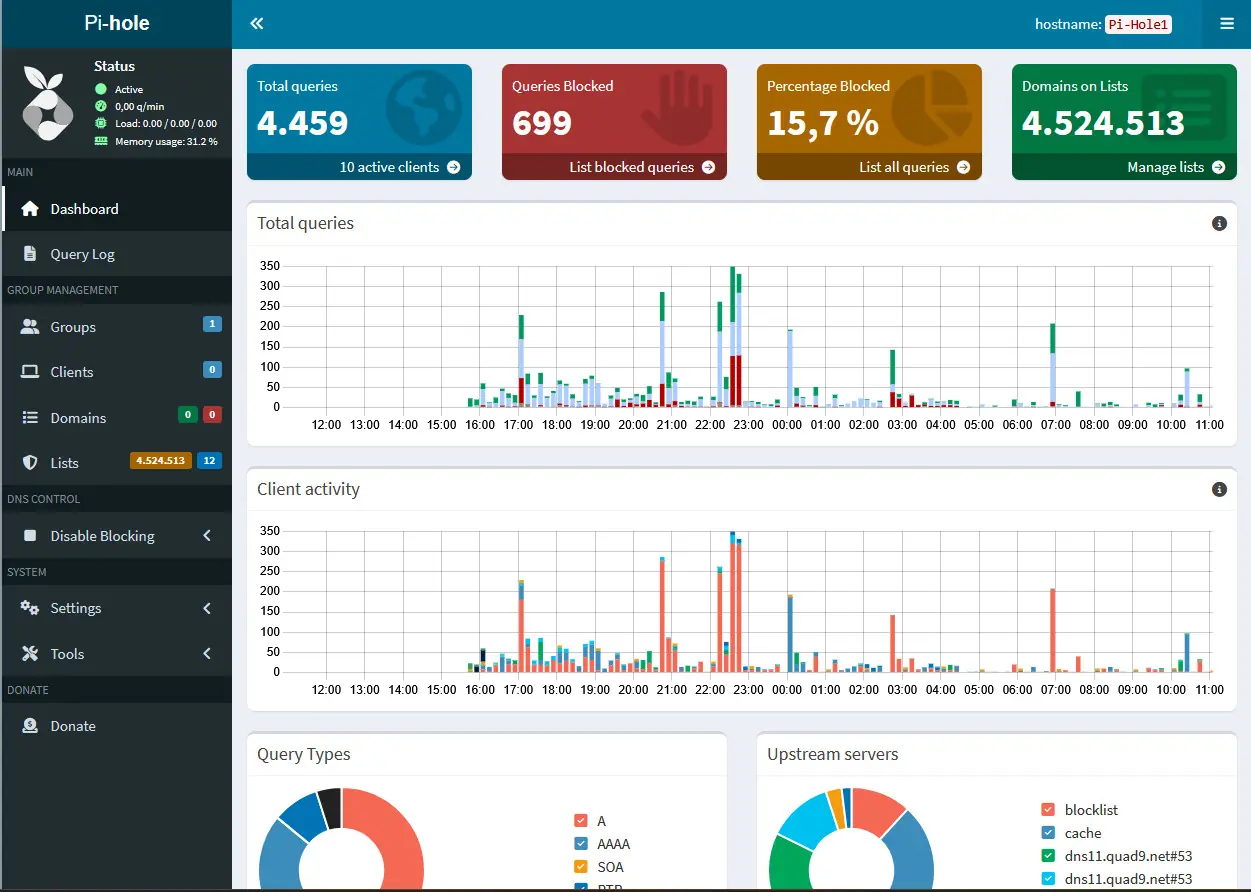Click the green "0" badge on Domains
1251x892 pixels.
[x=187, y=415]
